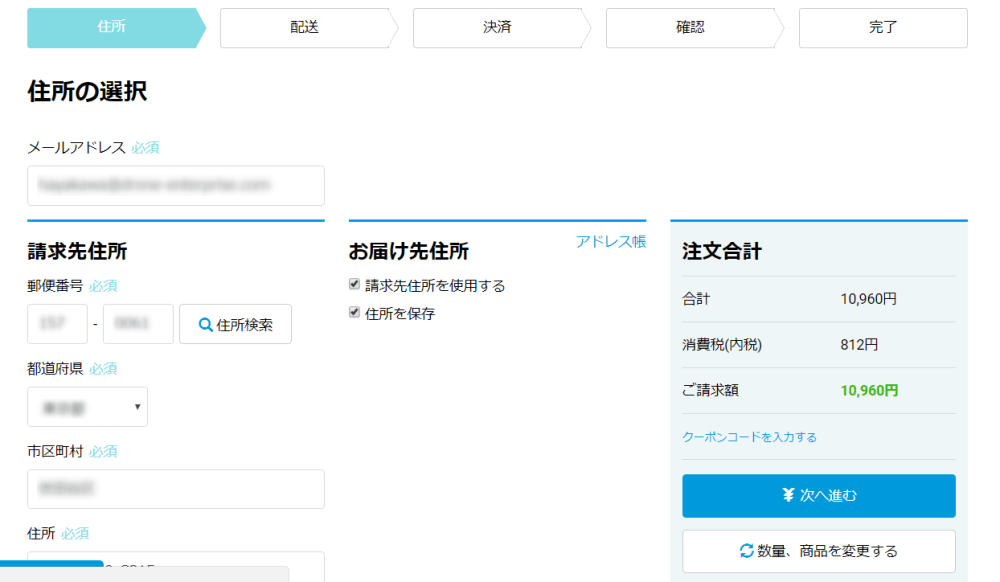Open the アドレス帳 link
1000x582 pixels.
point(611,242)
